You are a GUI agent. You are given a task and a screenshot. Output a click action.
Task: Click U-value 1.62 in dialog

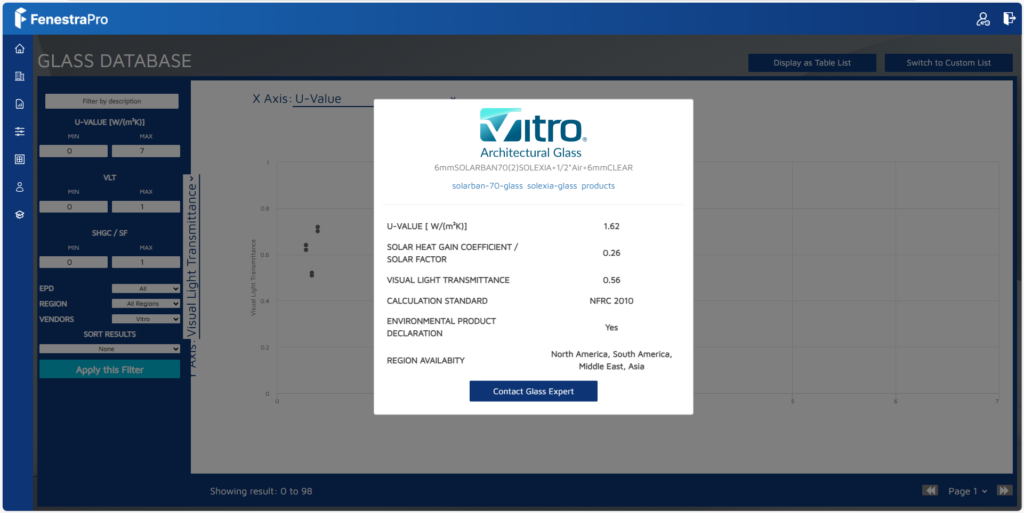pos(611,226)
